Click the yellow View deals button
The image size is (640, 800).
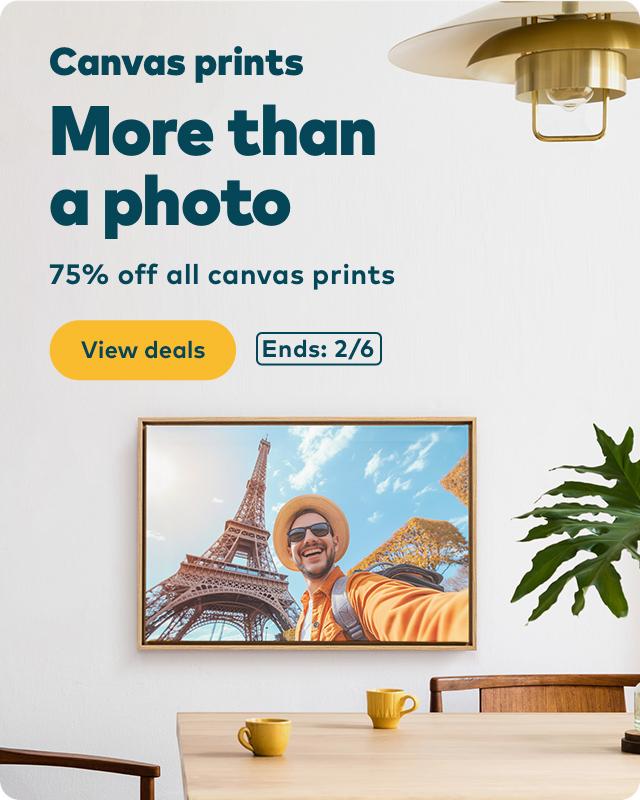(143, 350)
